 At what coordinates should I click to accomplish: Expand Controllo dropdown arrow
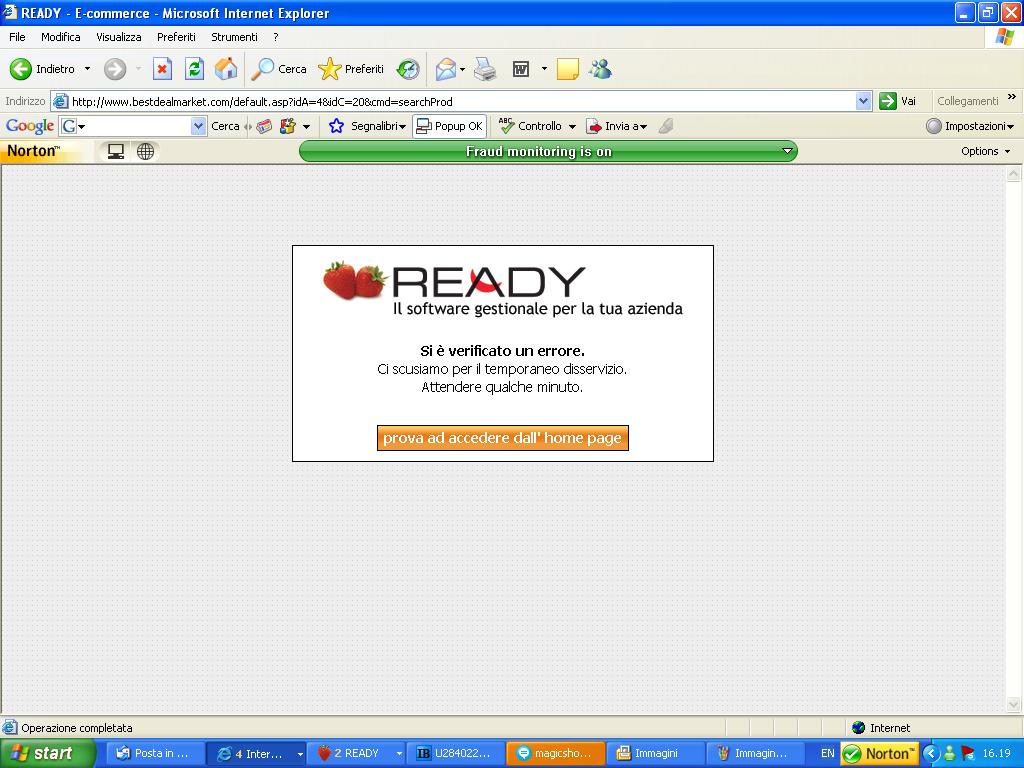point(572,127)
